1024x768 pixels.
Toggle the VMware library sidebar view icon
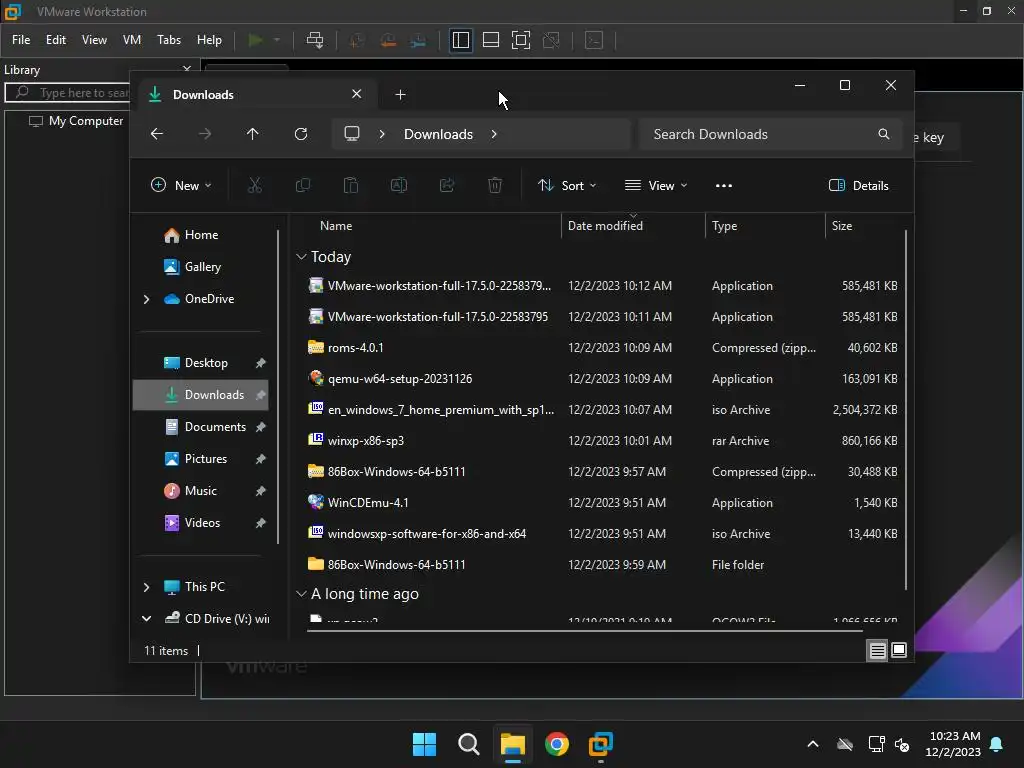[x=460, y=40]
